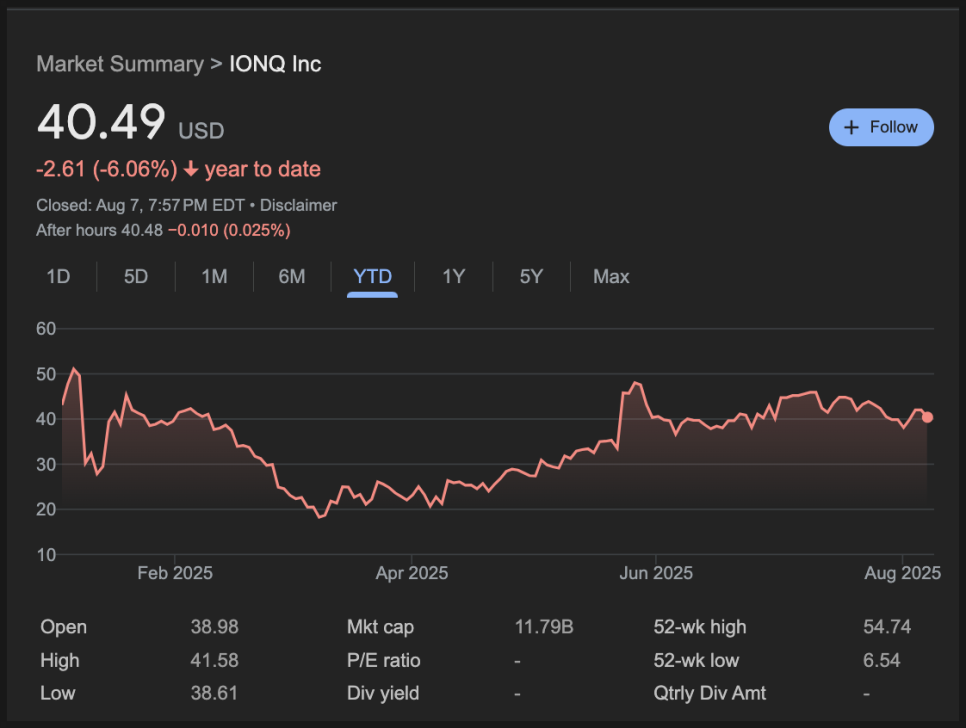This screenshot has height=728, width=966.
Task: Click the Open value 38.98
Action: coord(214,627)
